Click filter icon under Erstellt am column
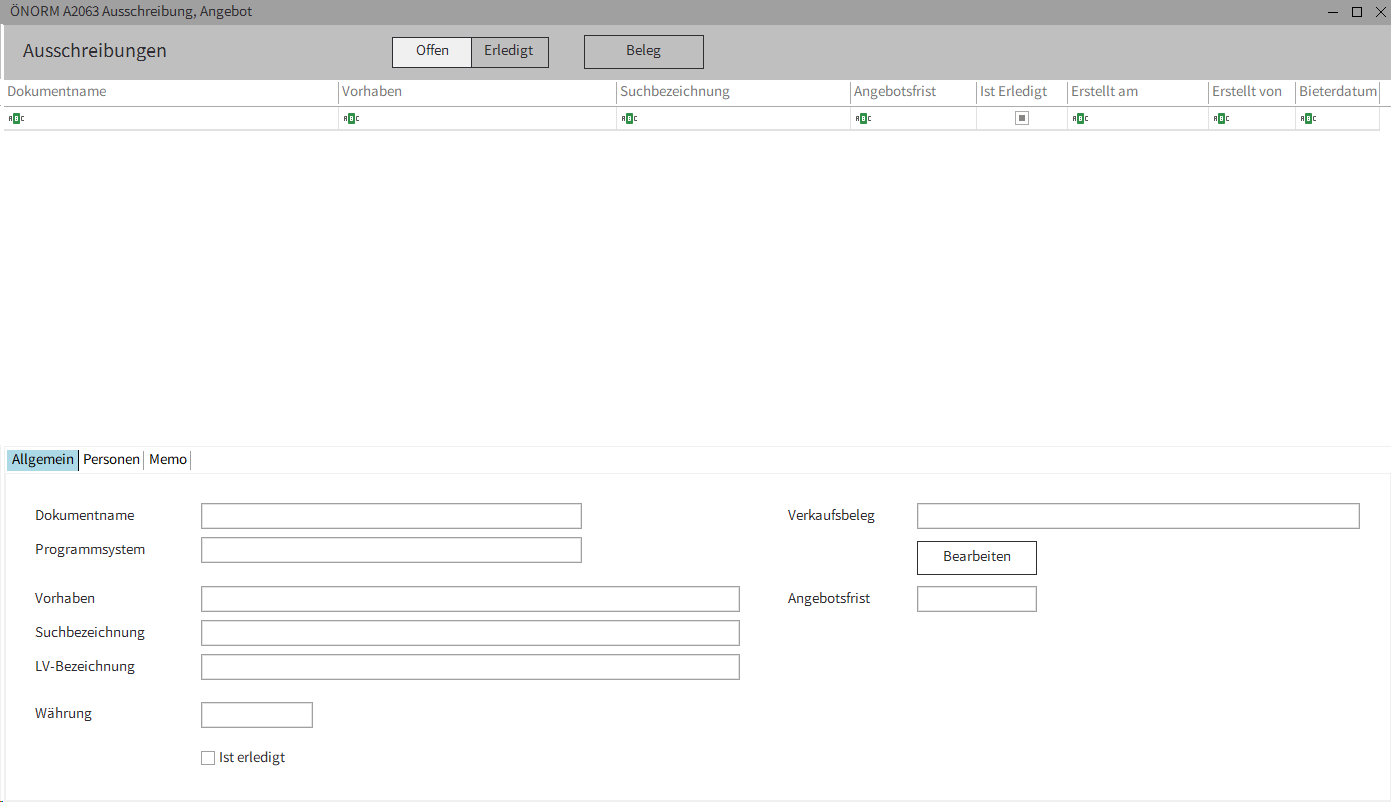 click(x=1079, y=118)
